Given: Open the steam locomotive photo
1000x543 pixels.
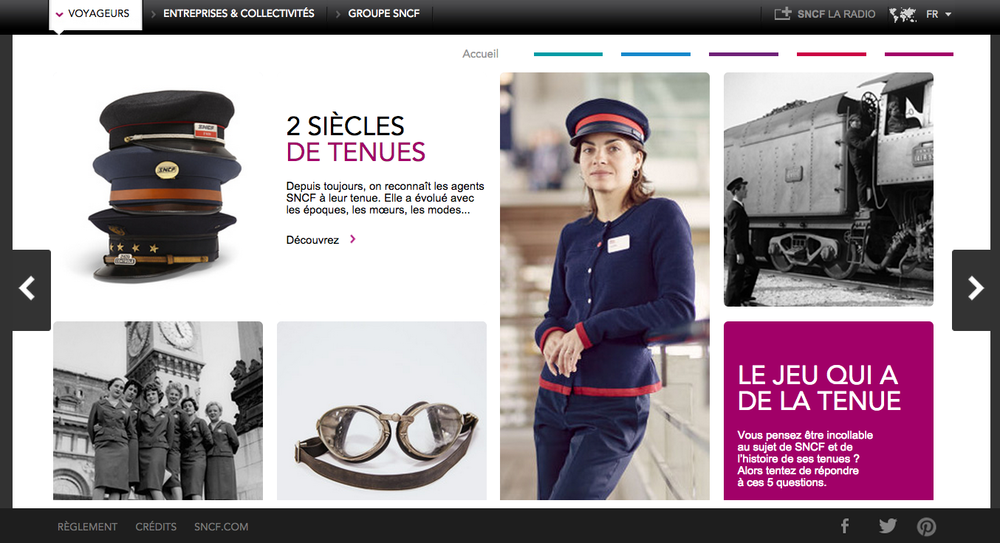Looking at the screenshot, I should (828, 190).
